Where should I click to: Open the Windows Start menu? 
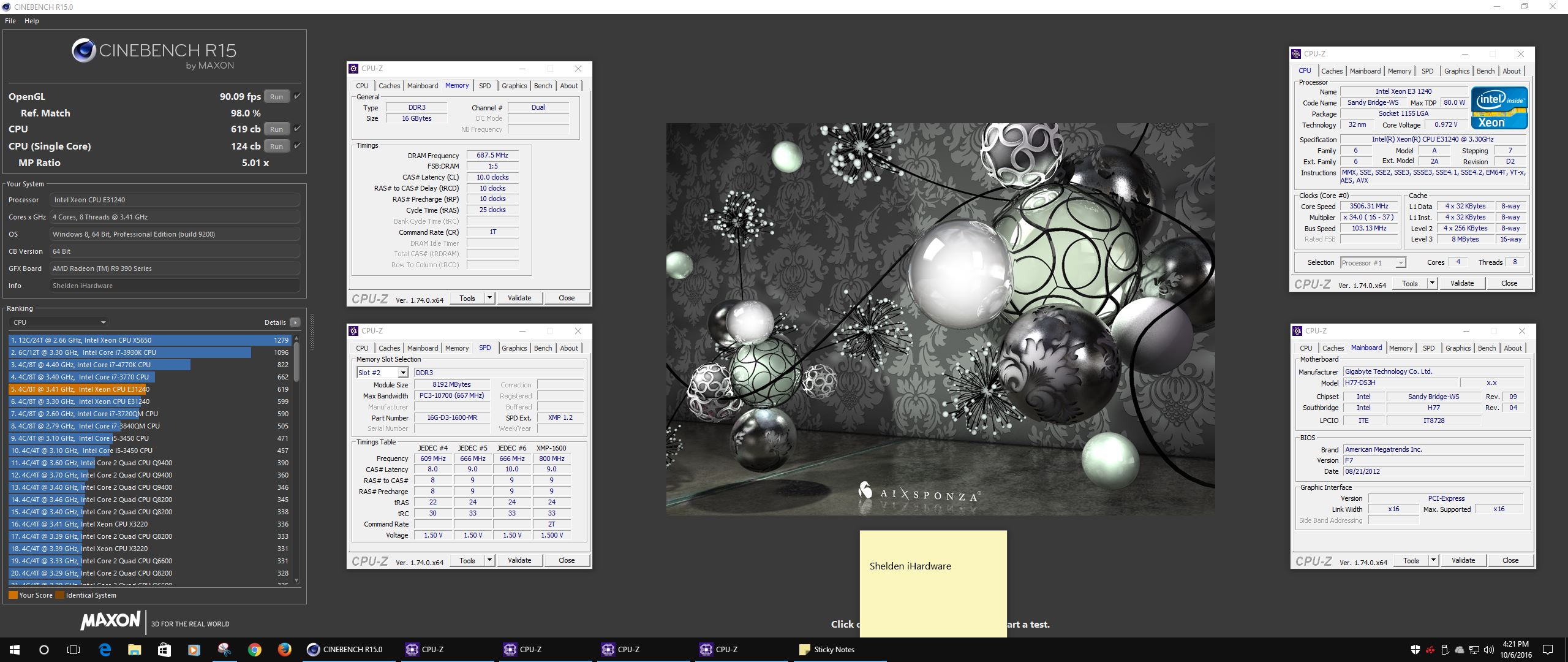point(15,650)
